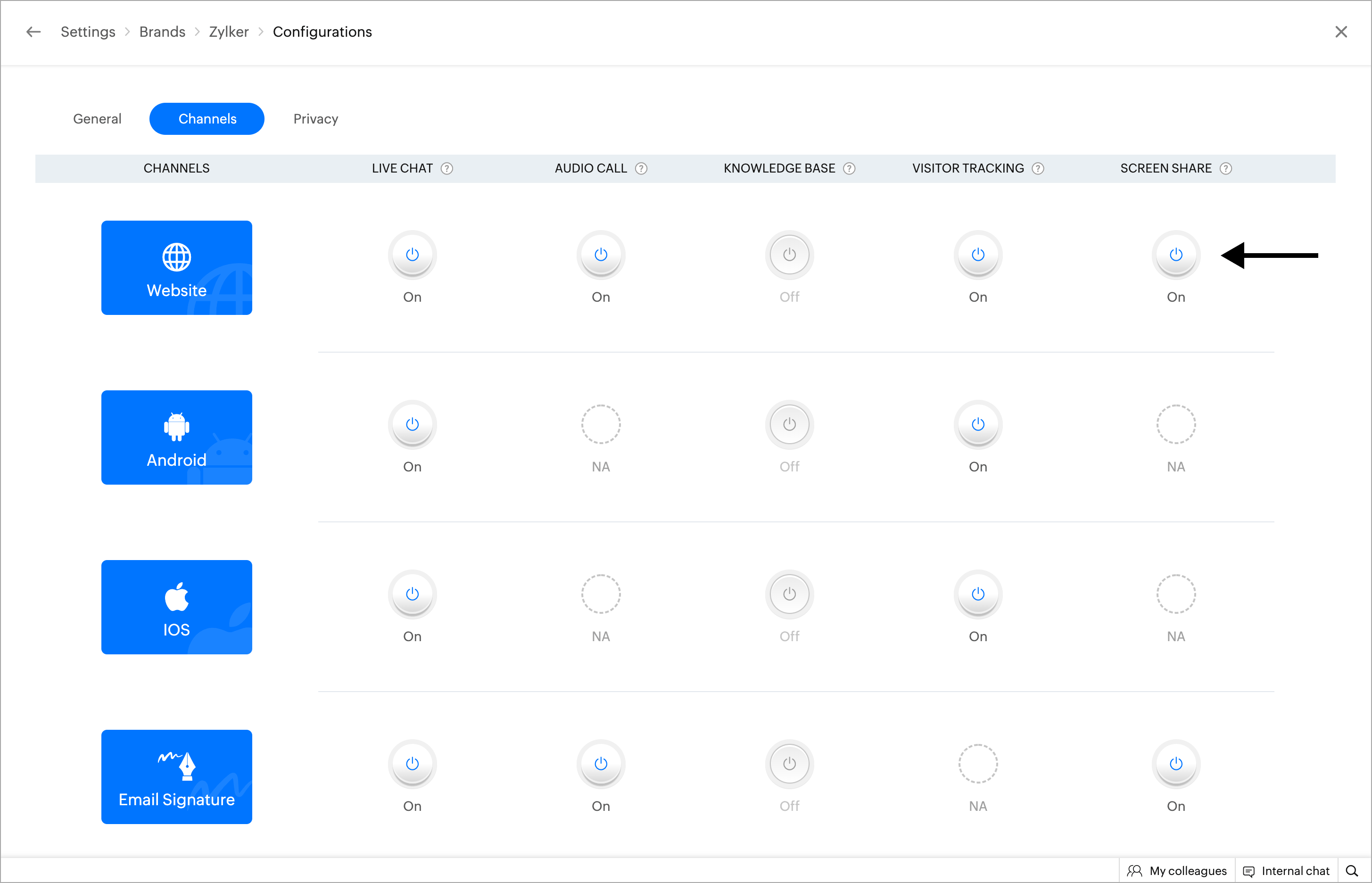Open Knowledge Base help icon

[x=849, y=169]
